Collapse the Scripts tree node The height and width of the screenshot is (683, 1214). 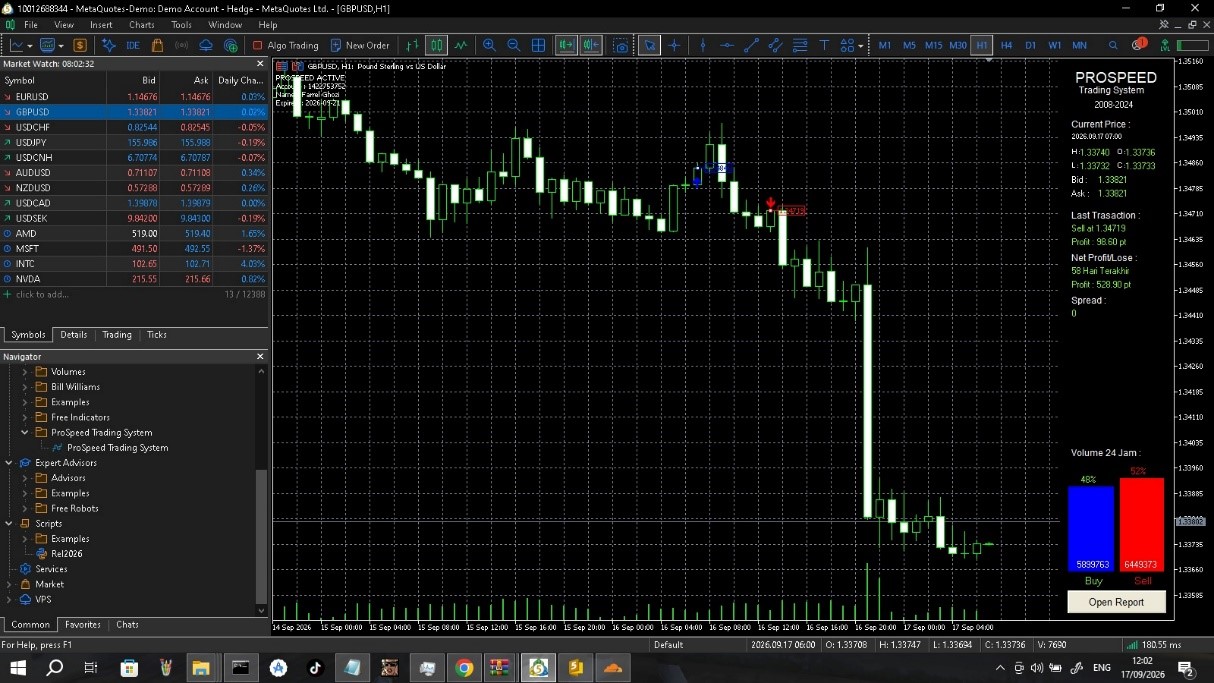click(x=9, y=523)
